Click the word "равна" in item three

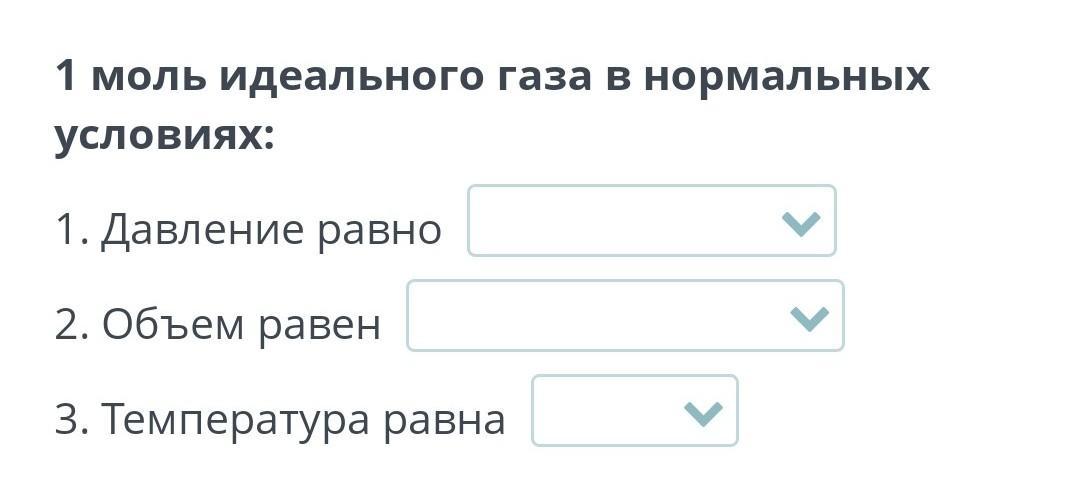coord(444,422)
